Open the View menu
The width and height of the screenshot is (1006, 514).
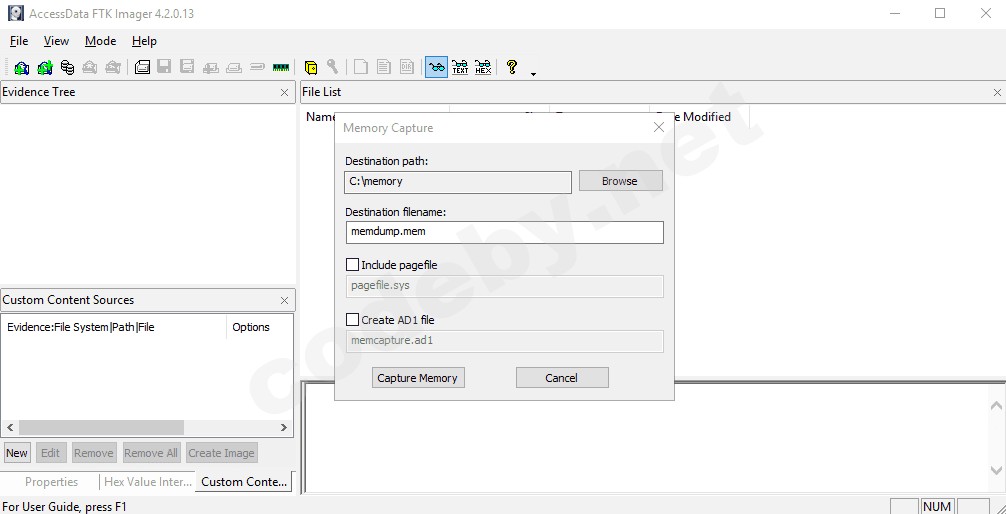tap(56, 41)
